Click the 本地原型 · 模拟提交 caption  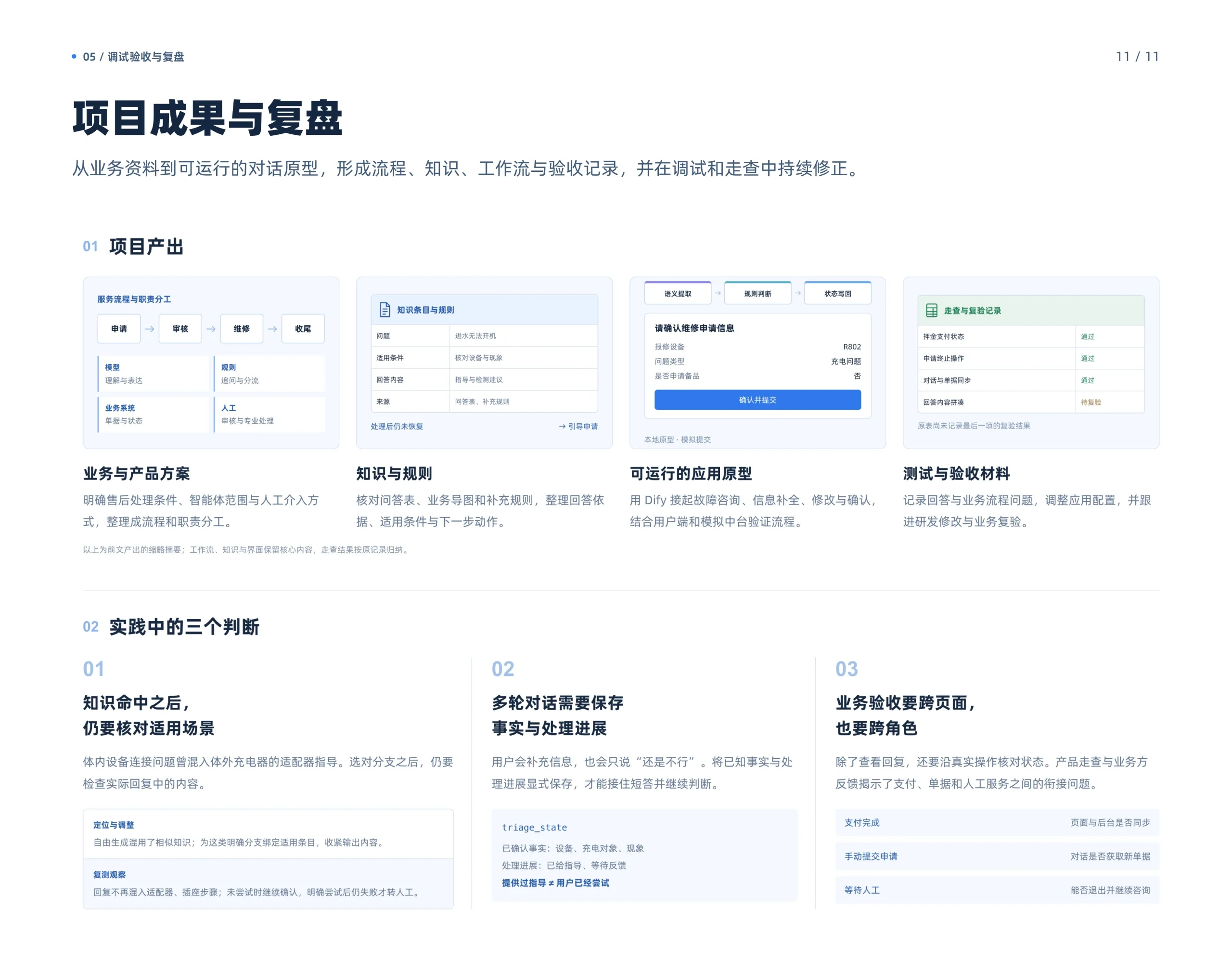coord(677,440)
